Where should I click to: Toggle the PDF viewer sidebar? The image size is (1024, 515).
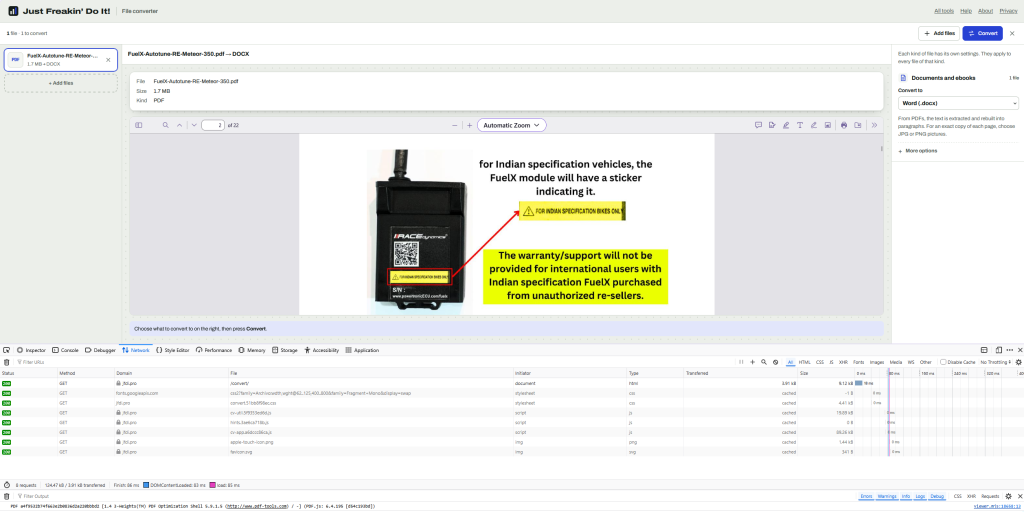click(138, 125)
